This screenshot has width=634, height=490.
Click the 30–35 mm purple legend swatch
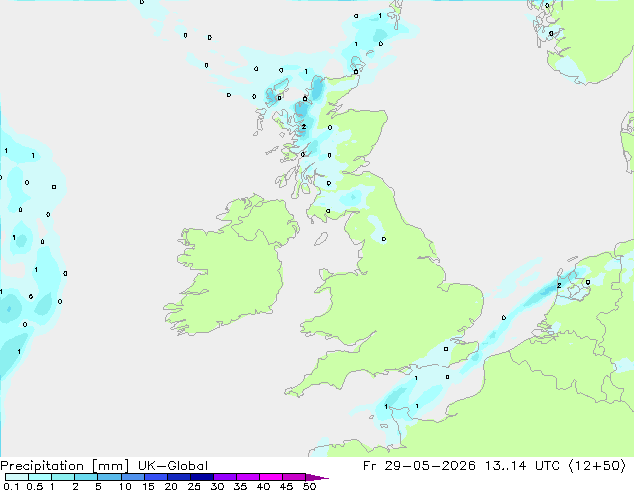click(225, 477)
